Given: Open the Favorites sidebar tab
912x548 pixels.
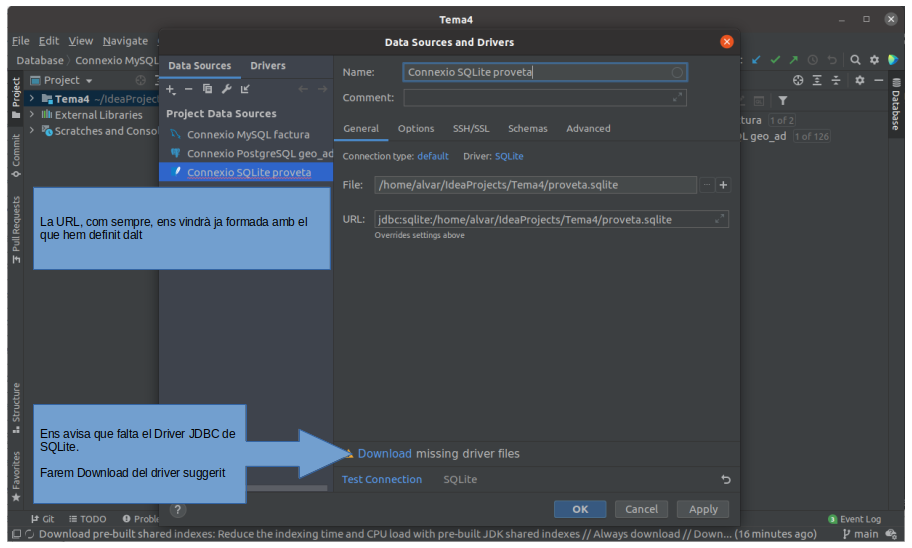Looking at the screenshot, I should [16, 476].
